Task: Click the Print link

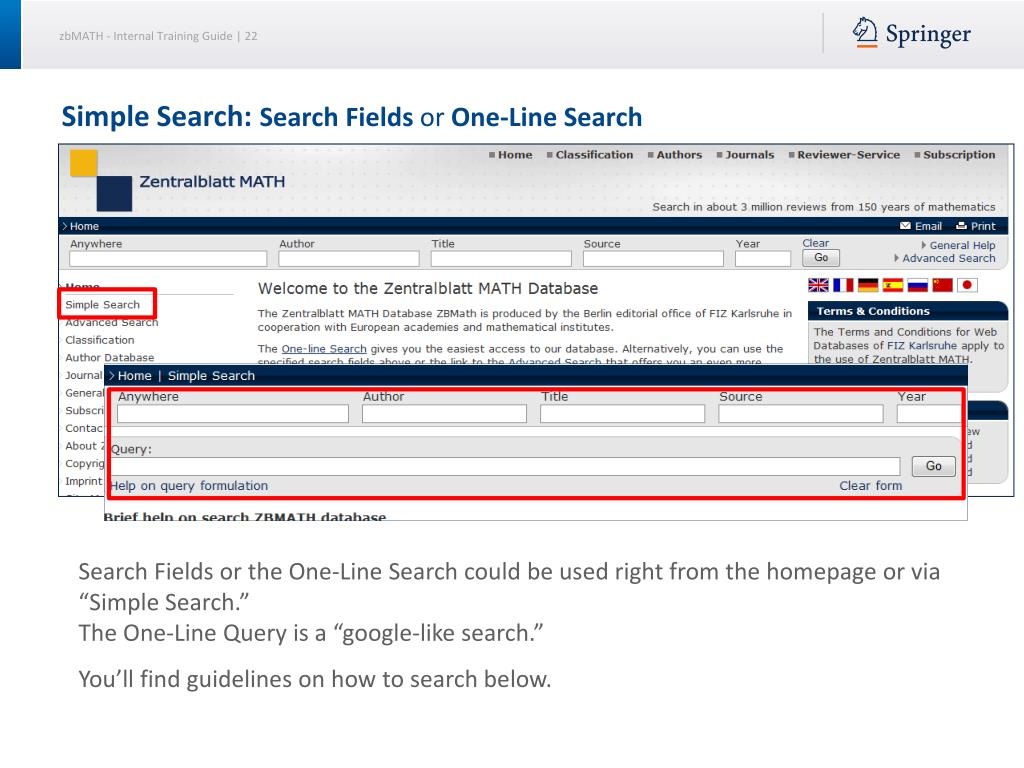Action: click(983, 226)
